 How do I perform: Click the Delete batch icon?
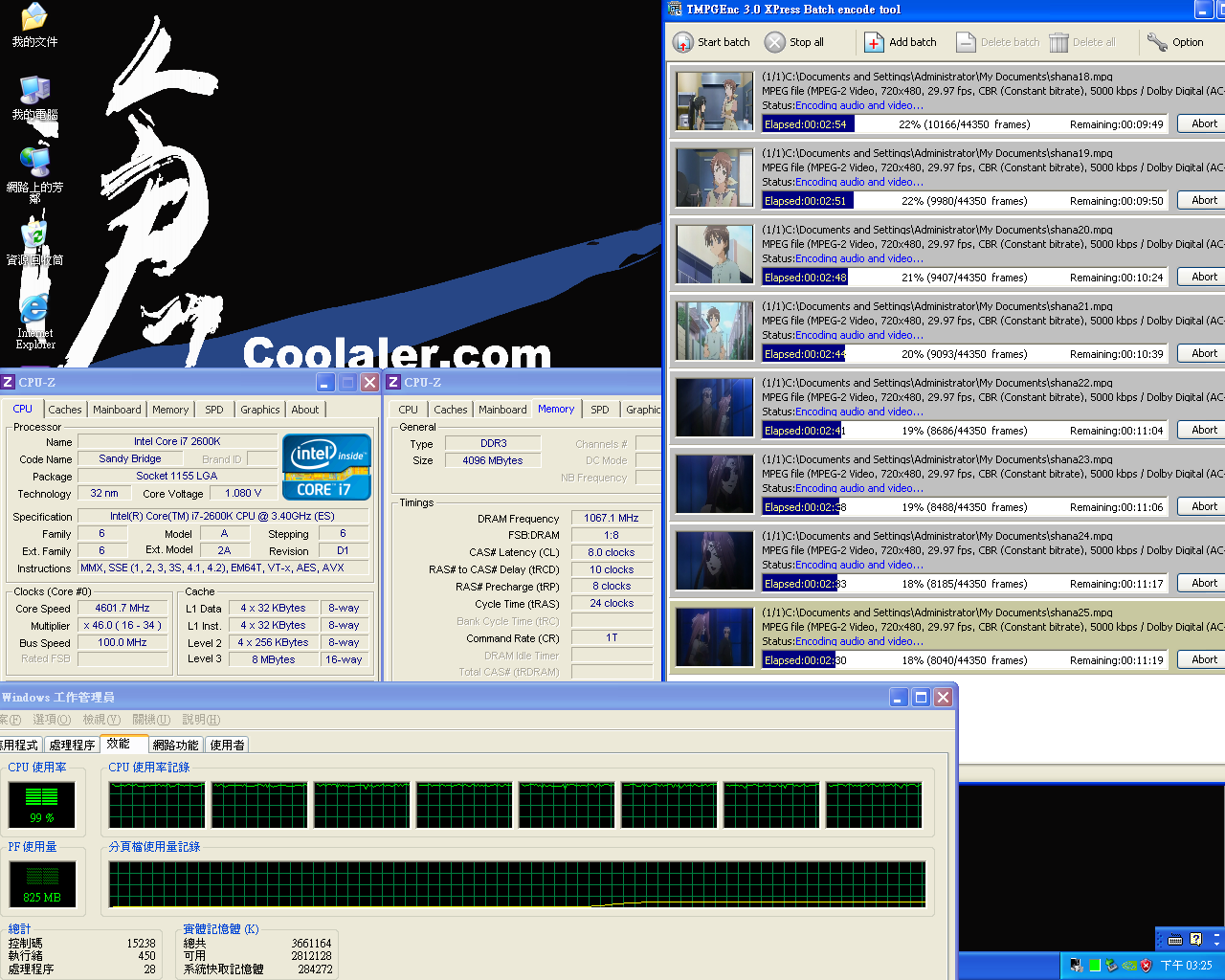[966, 42]
